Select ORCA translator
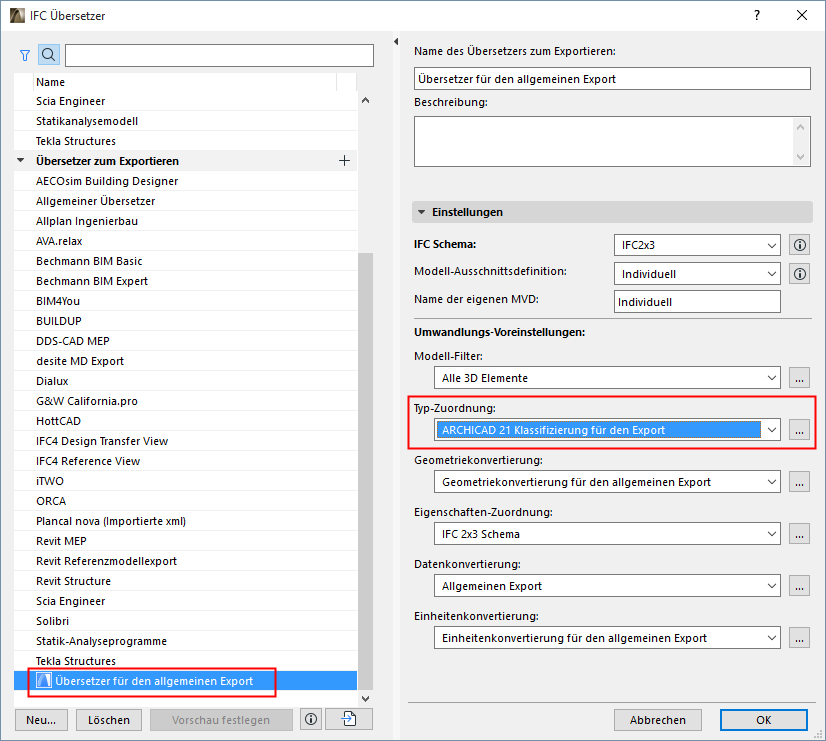The height and width of the screenshot is (741, 826). click(x=185, y=501)
